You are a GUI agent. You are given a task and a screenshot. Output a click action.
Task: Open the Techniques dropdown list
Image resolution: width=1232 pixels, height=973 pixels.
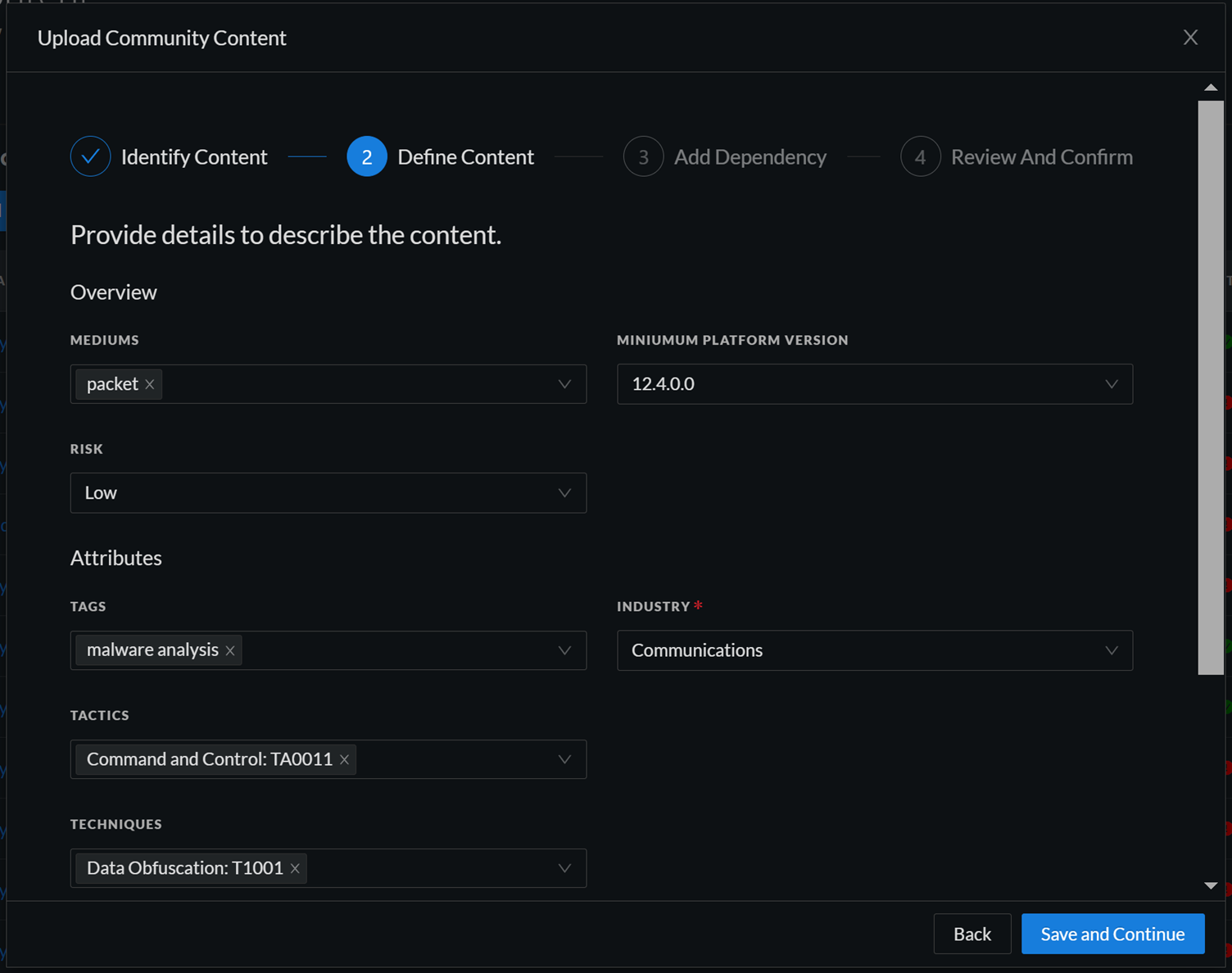pyautogui.click(x=564, y=868)
